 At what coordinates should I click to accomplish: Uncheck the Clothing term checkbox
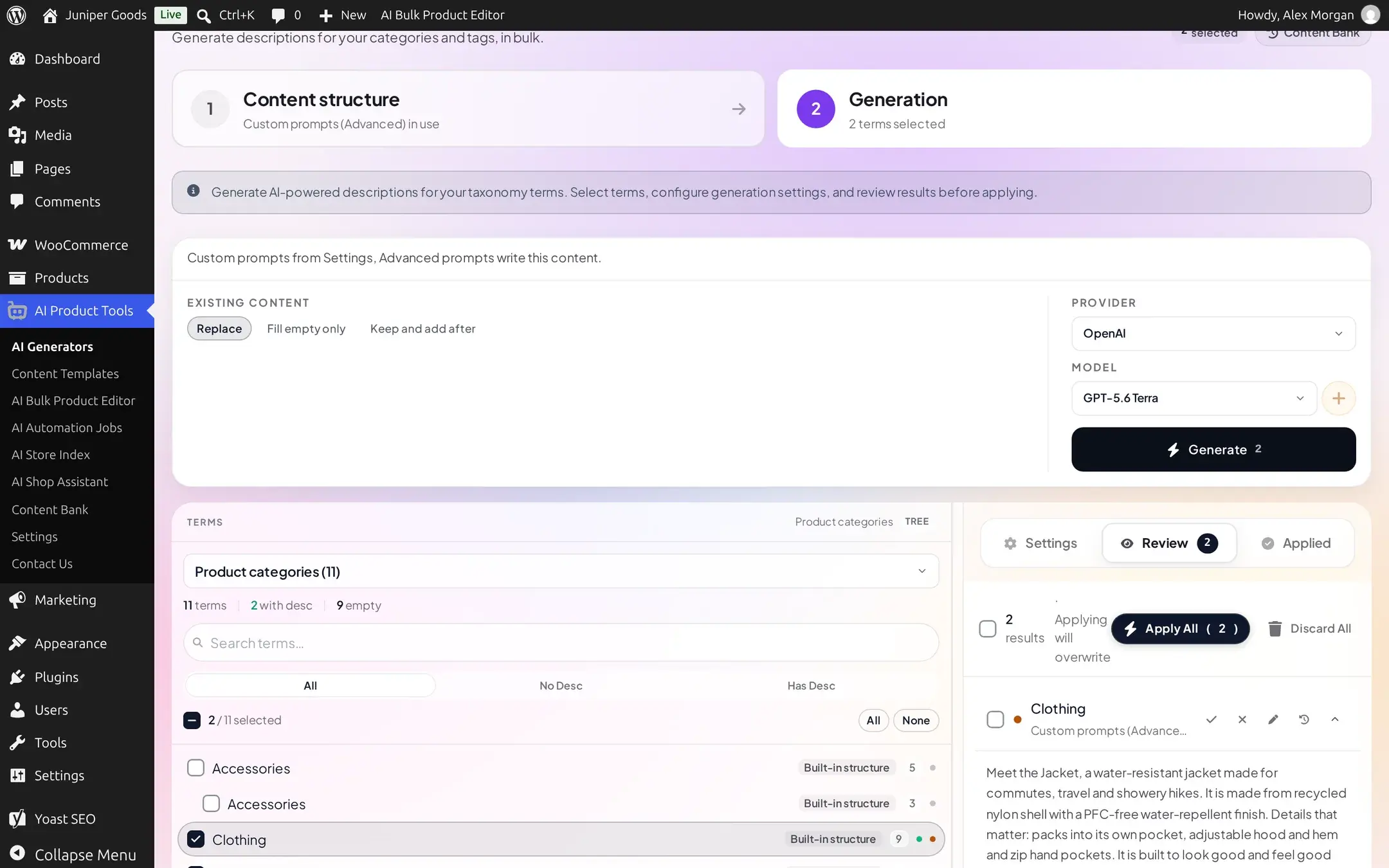(195, 839)
